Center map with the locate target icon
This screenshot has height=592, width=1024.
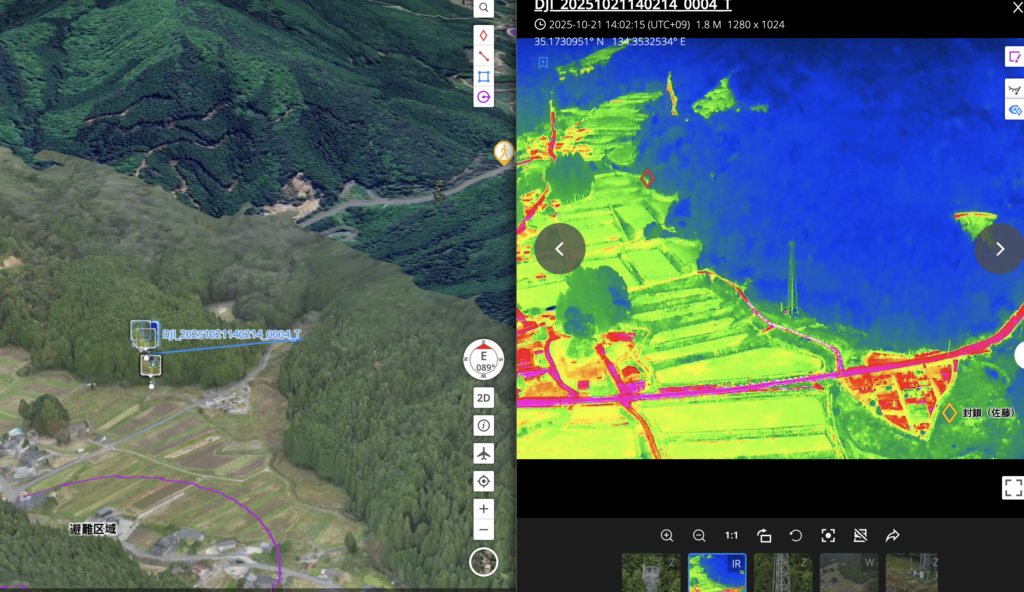pos(484,482)
